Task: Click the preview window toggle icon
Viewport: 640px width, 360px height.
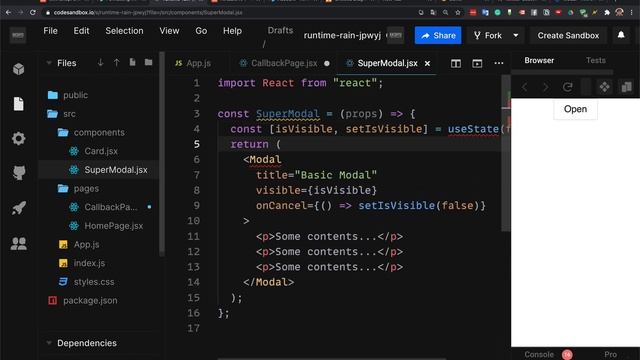Action: click(x=477, y=63)
